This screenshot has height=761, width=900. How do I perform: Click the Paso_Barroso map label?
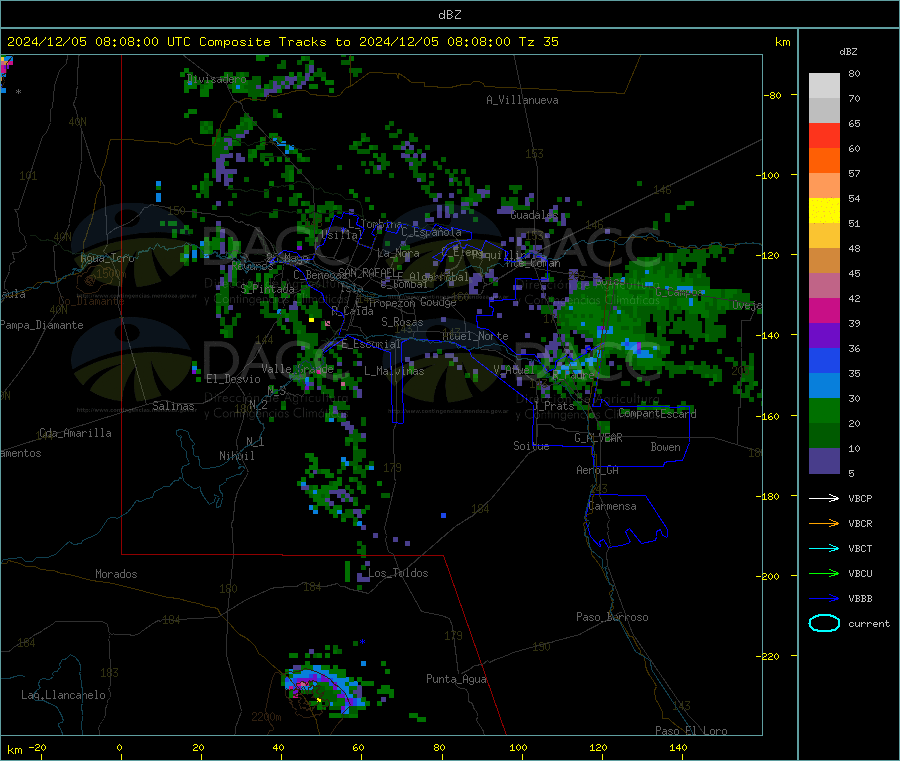pyautogui.click(x=612, y=618)
